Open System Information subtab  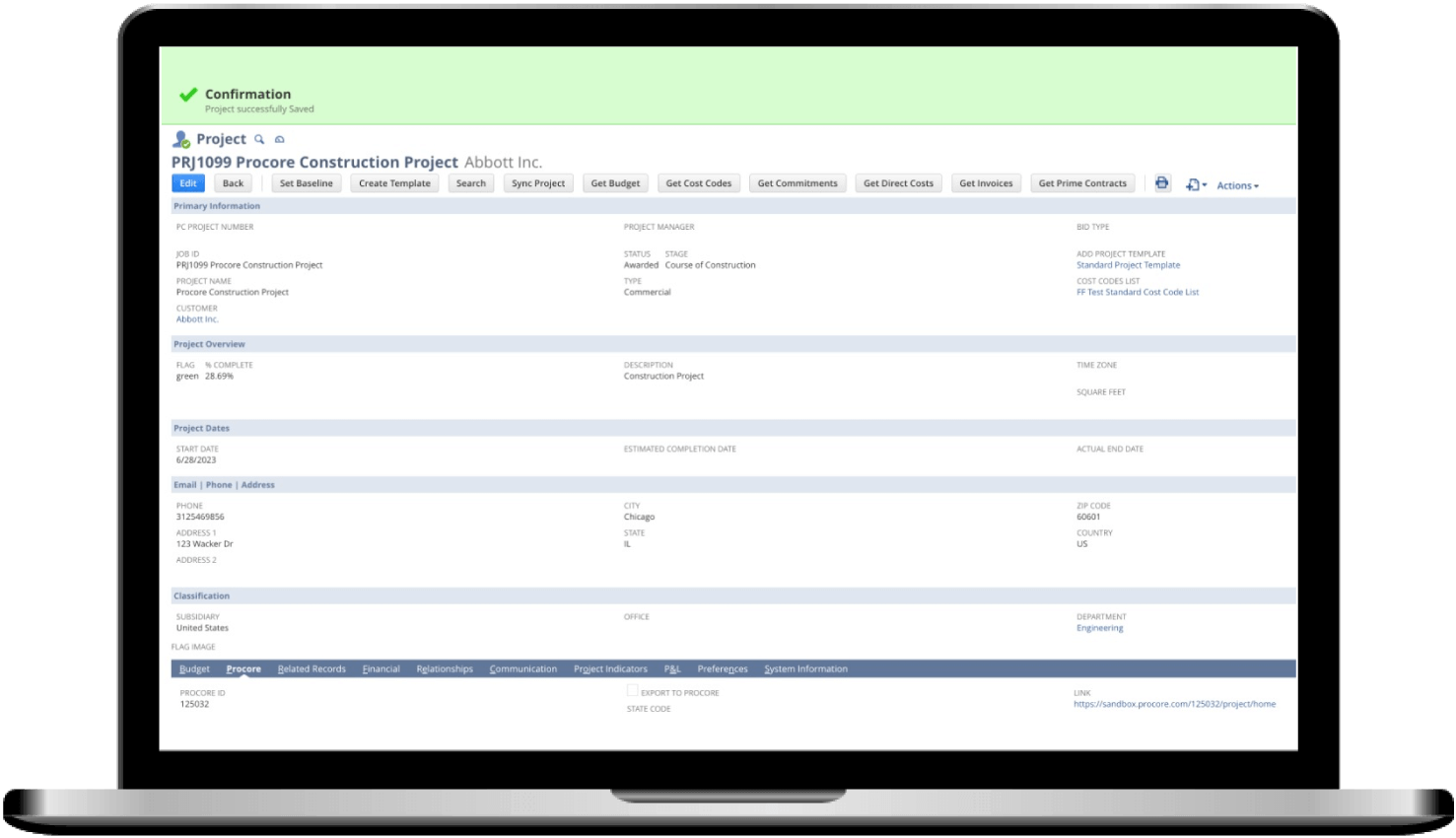pos(805,669)
